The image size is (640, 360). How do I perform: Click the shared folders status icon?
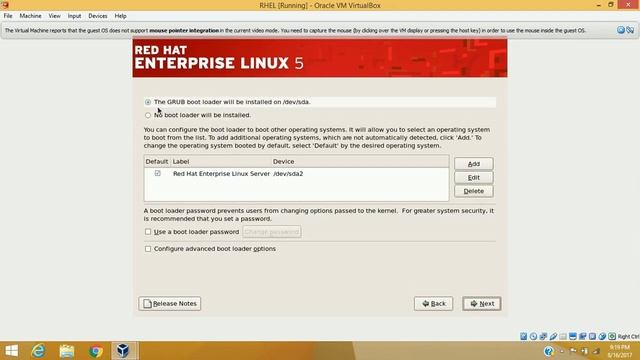[563, 336]
